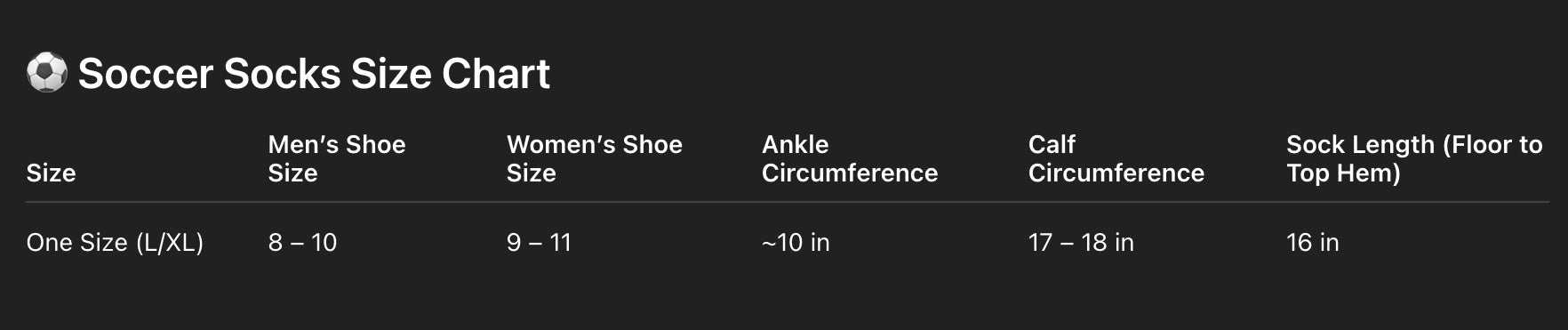Screen dimensions: 1568x330
Task: Select the ~10 in ankle value
Action: point(796,243)
